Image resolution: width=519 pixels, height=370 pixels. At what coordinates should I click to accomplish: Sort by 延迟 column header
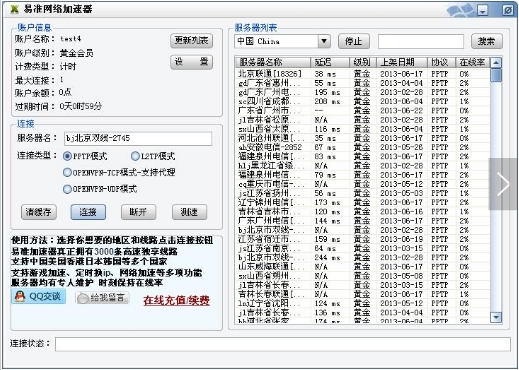[x=330, y=62]
